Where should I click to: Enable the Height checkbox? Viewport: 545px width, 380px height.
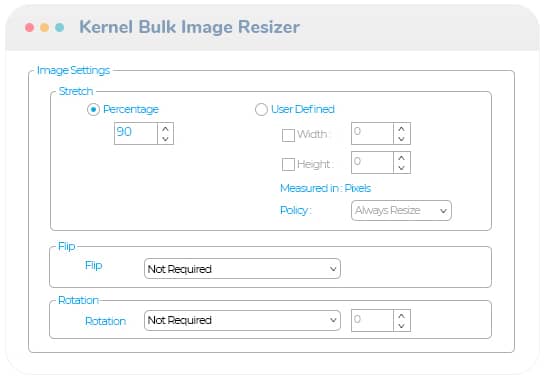288,164
